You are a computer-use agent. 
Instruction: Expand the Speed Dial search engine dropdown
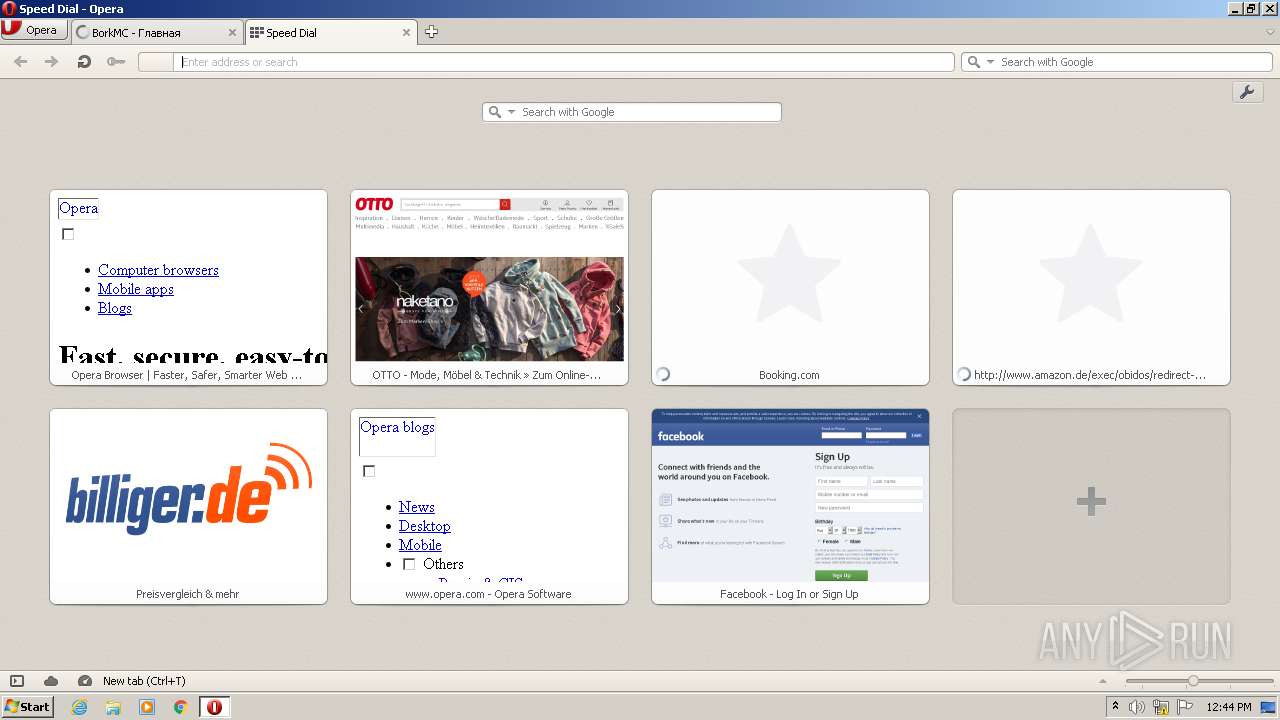(x=511, y=112)
